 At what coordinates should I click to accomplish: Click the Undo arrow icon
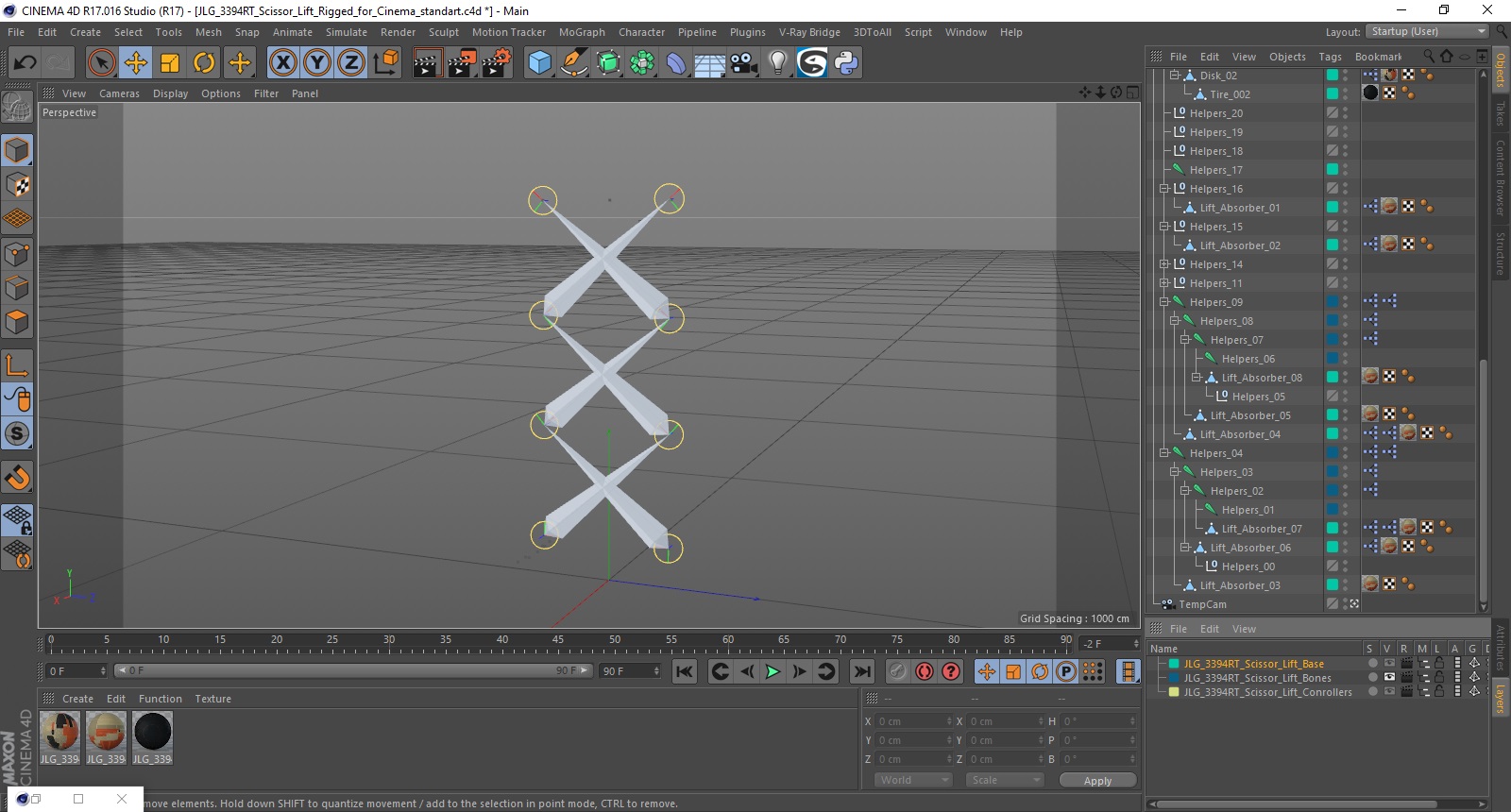click(x=25, y=63)
